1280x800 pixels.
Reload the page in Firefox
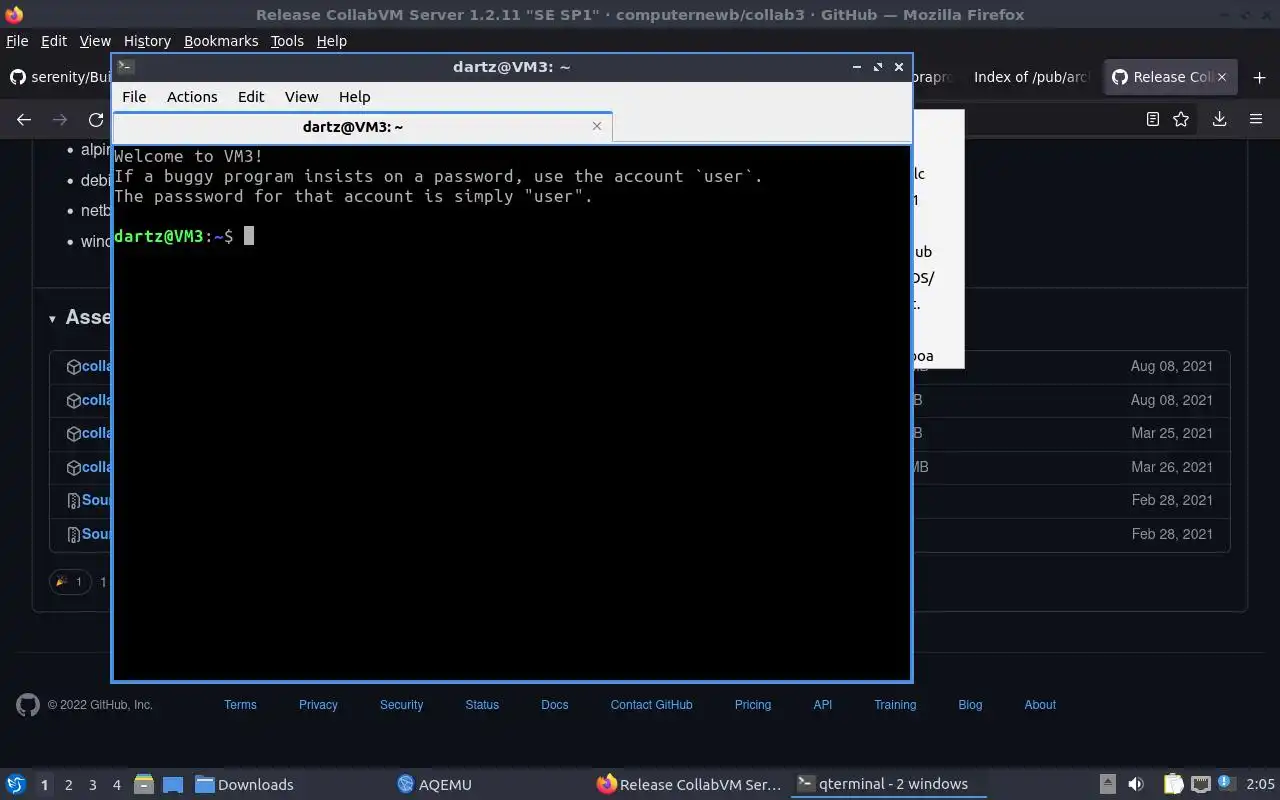coord(96,119)
